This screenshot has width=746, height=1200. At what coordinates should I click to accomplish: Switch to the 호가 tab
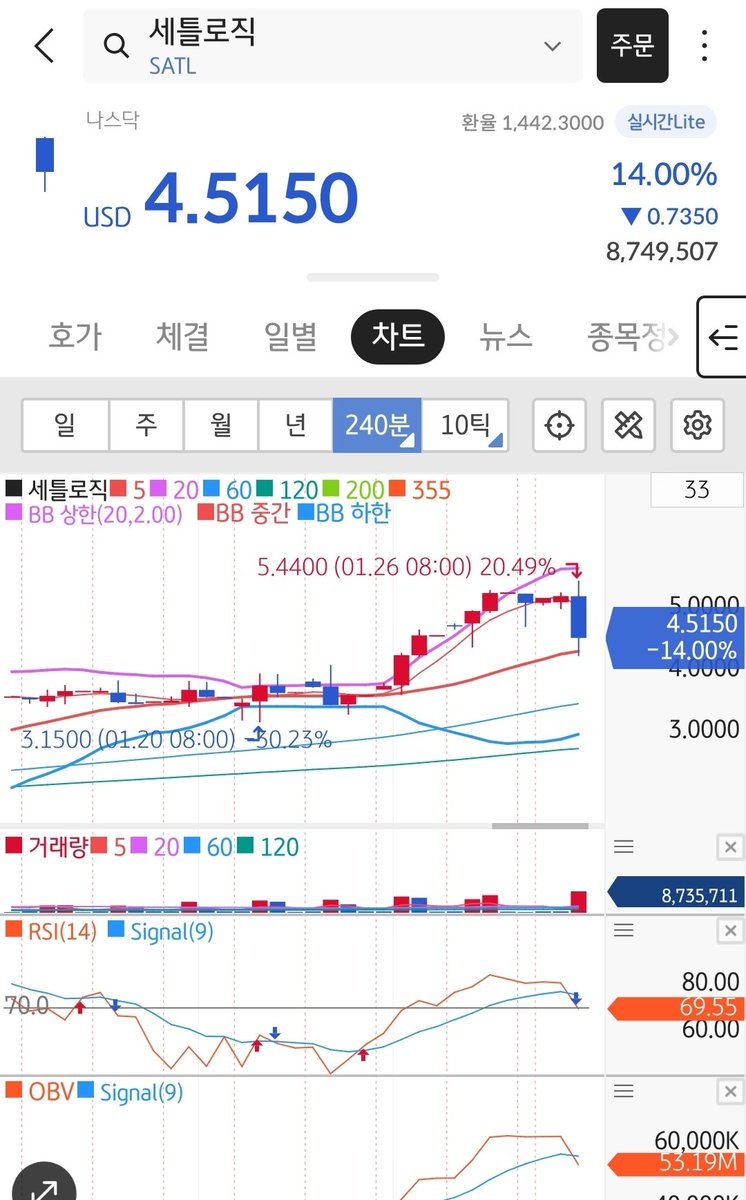tap(75, 336)
